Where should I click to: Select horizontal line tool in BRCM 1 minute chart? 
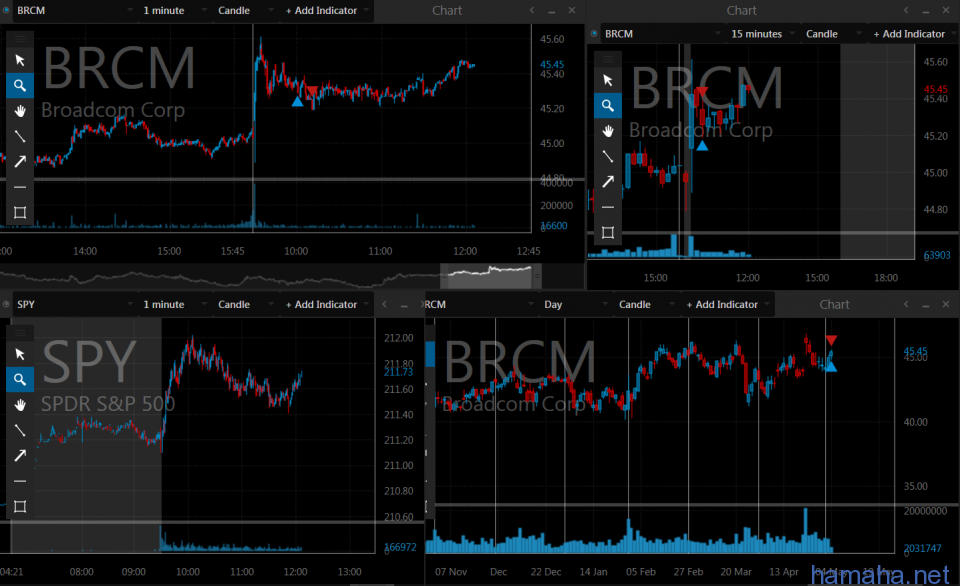coord(20,187)
